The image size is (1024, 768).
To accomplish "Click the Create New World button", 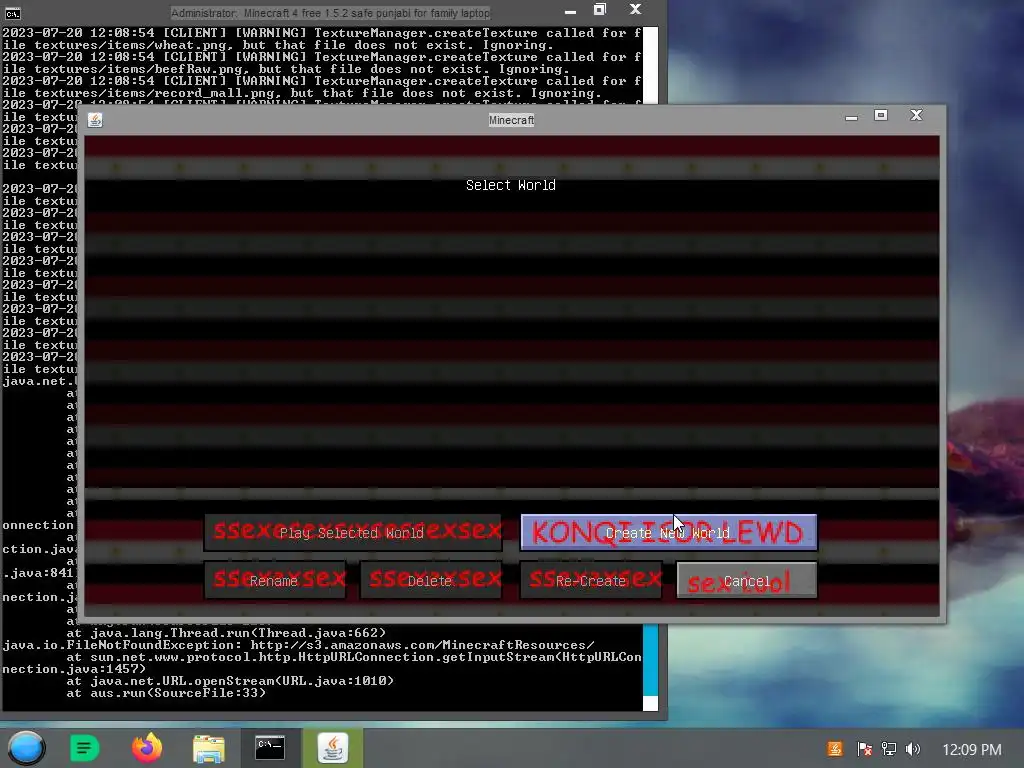I will tap(668, 532).
